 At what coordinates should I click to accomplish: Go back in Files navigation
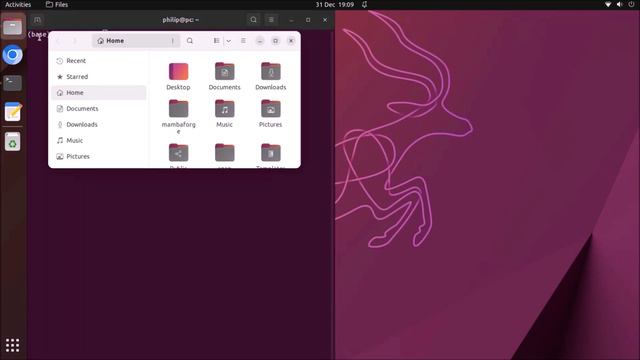tap(58, 41)
